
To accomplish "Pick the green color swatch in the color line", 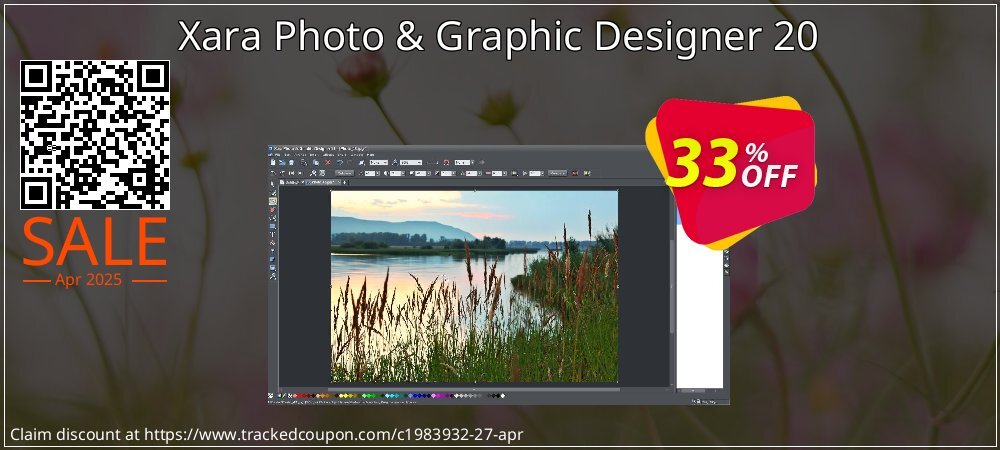I will [369, 396].
